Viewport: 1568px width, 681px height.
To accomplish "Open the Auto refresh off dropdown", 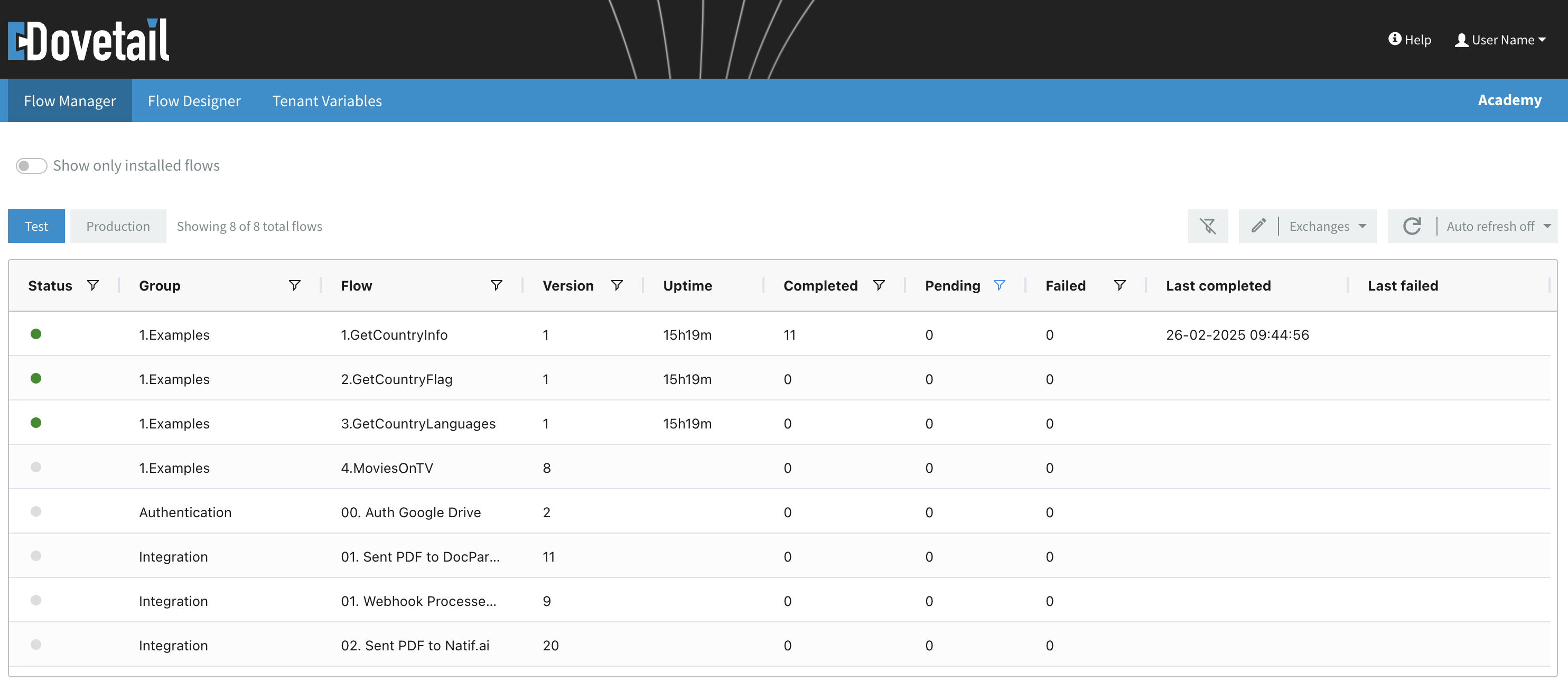I will pyautogui.click(x=1498, y=227).
